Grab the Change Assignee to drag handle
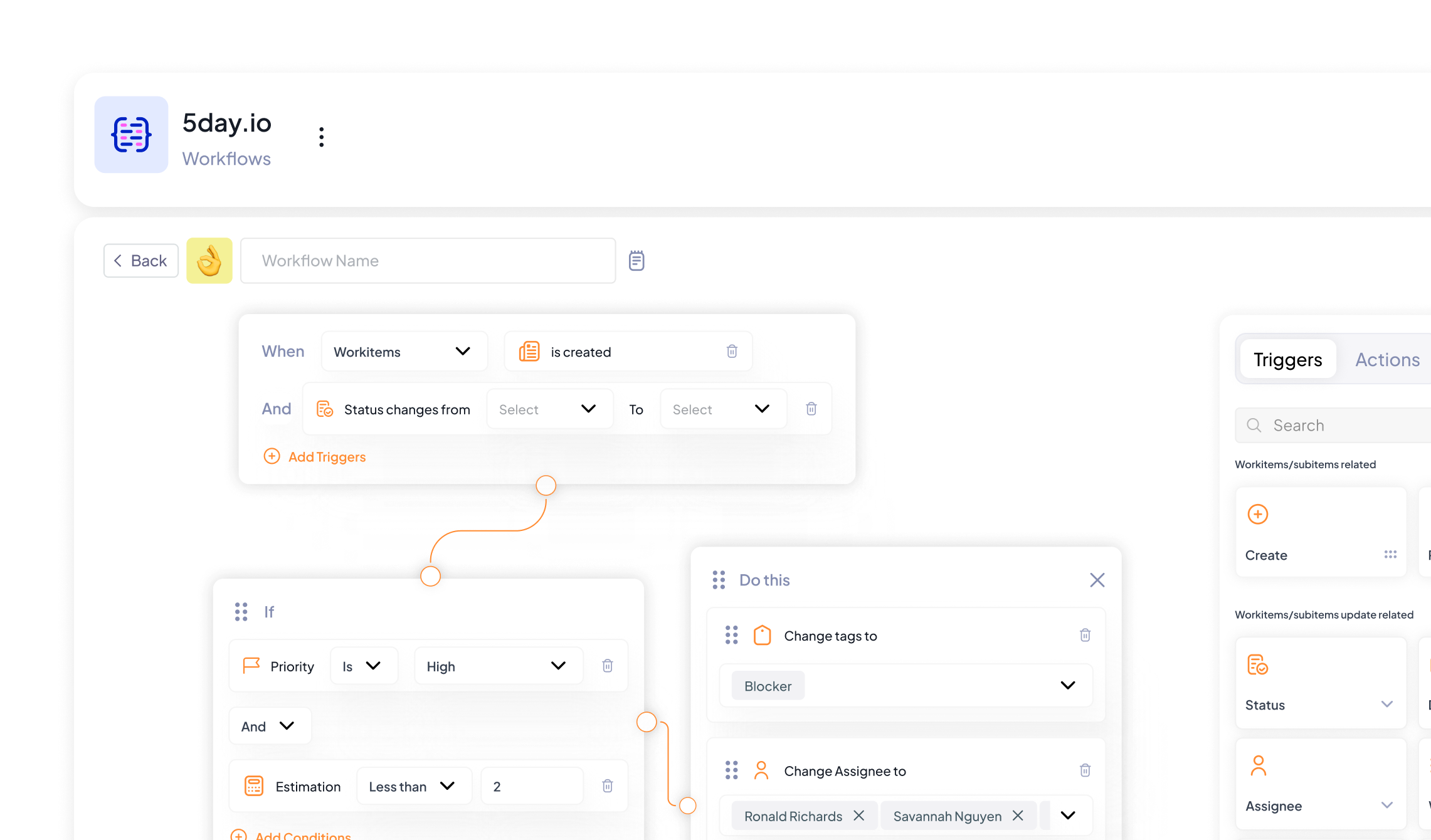This screenshot has height=840, width=1431. point(732,770)
